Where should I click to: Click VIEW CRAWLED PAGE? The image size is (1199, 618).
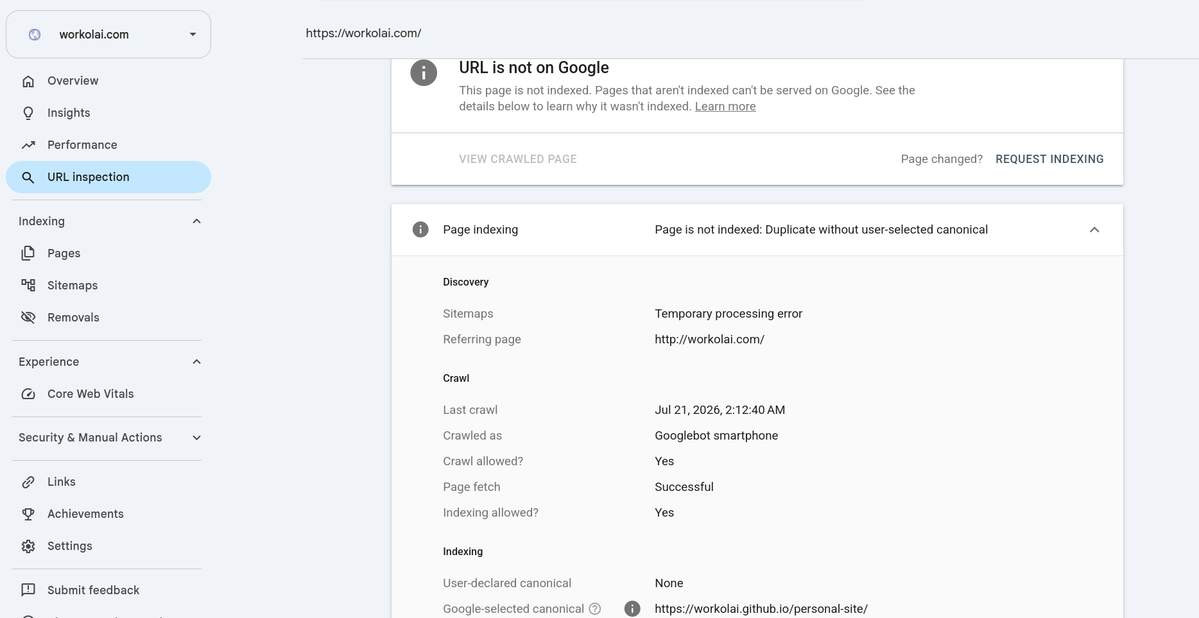[x=518, y=159]
